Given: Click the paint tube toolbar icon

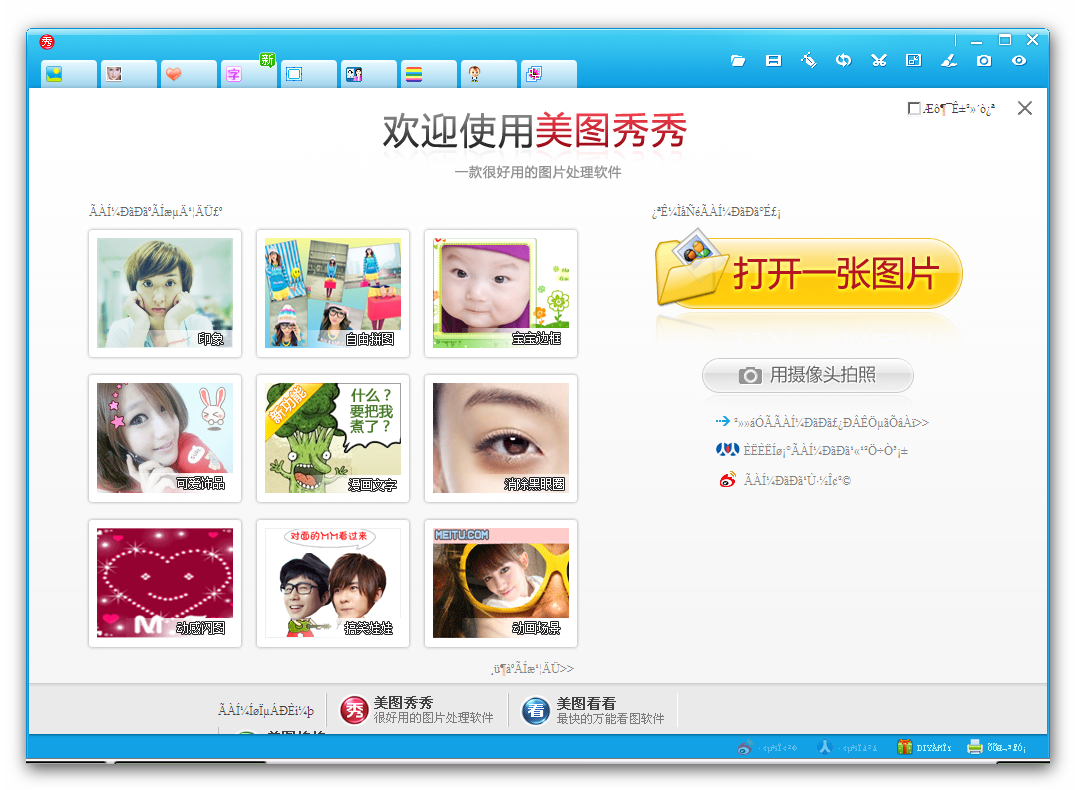Looking at the screenshot, I should click(x=808, y=60).
